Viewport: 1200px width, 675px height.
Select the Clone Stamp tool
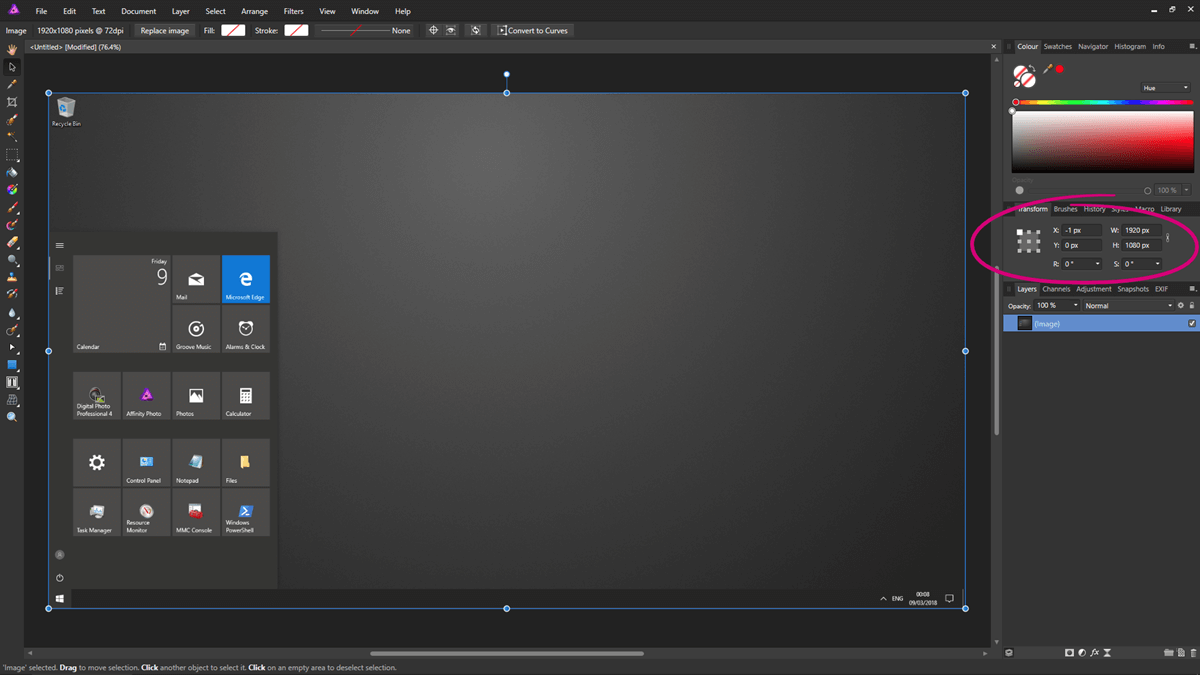pos(12,275)
